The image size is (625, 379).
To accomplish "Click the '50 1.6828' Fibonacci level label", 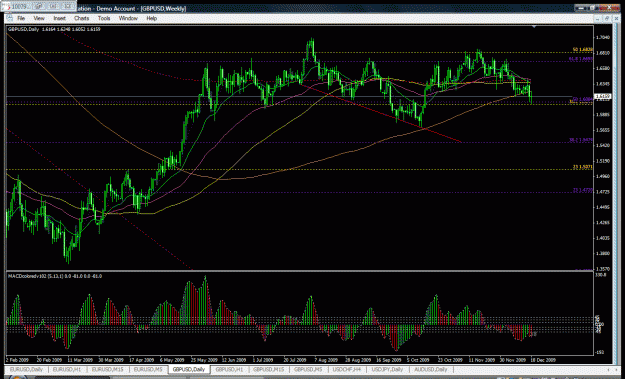I will [582, 50].
